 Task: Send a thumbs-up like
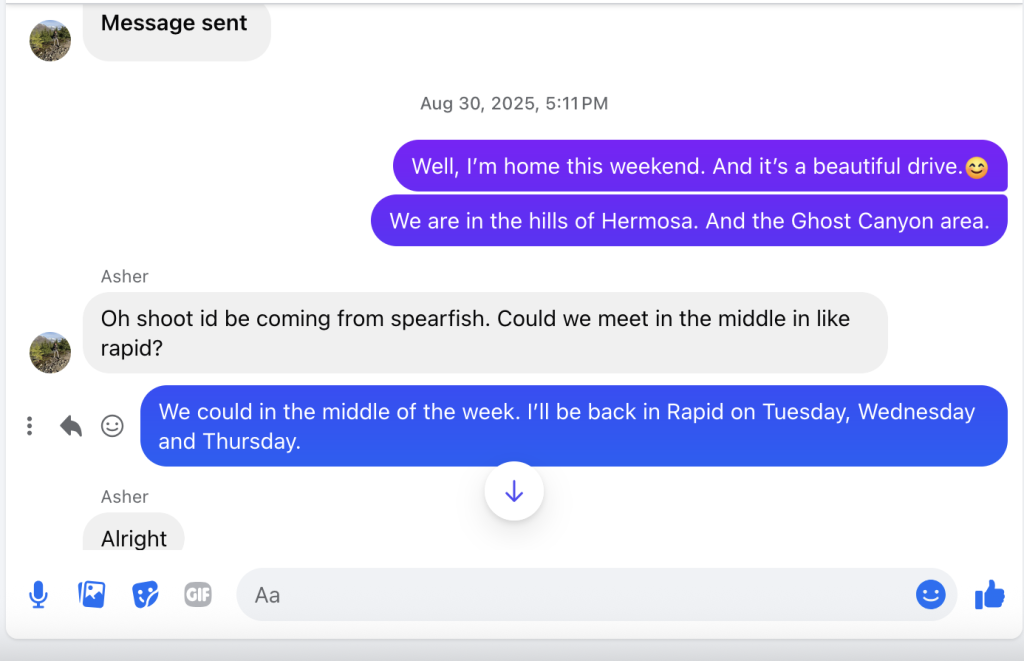point(989,595)
